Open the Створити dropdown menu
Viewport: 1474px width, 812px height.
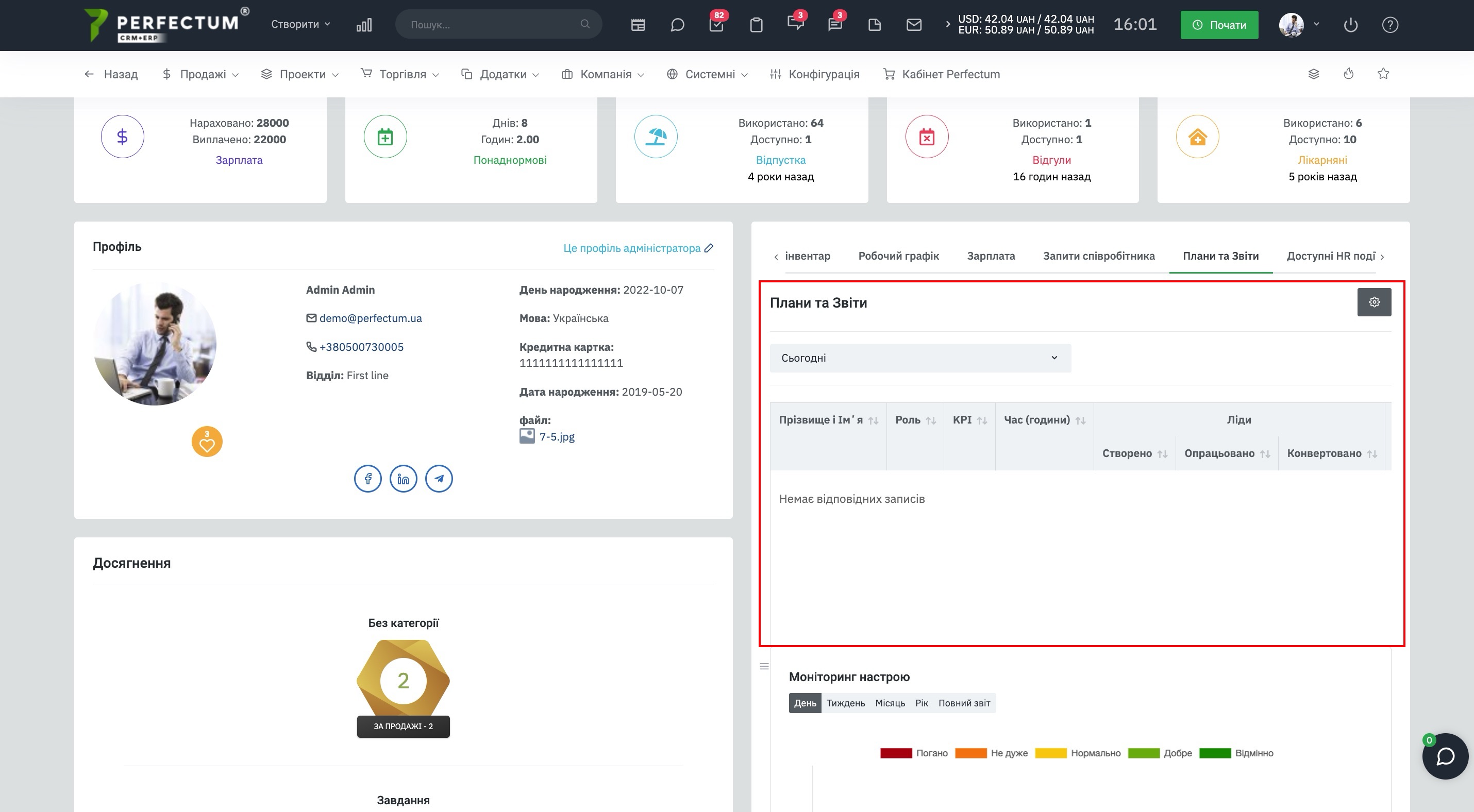click(300, 24)
